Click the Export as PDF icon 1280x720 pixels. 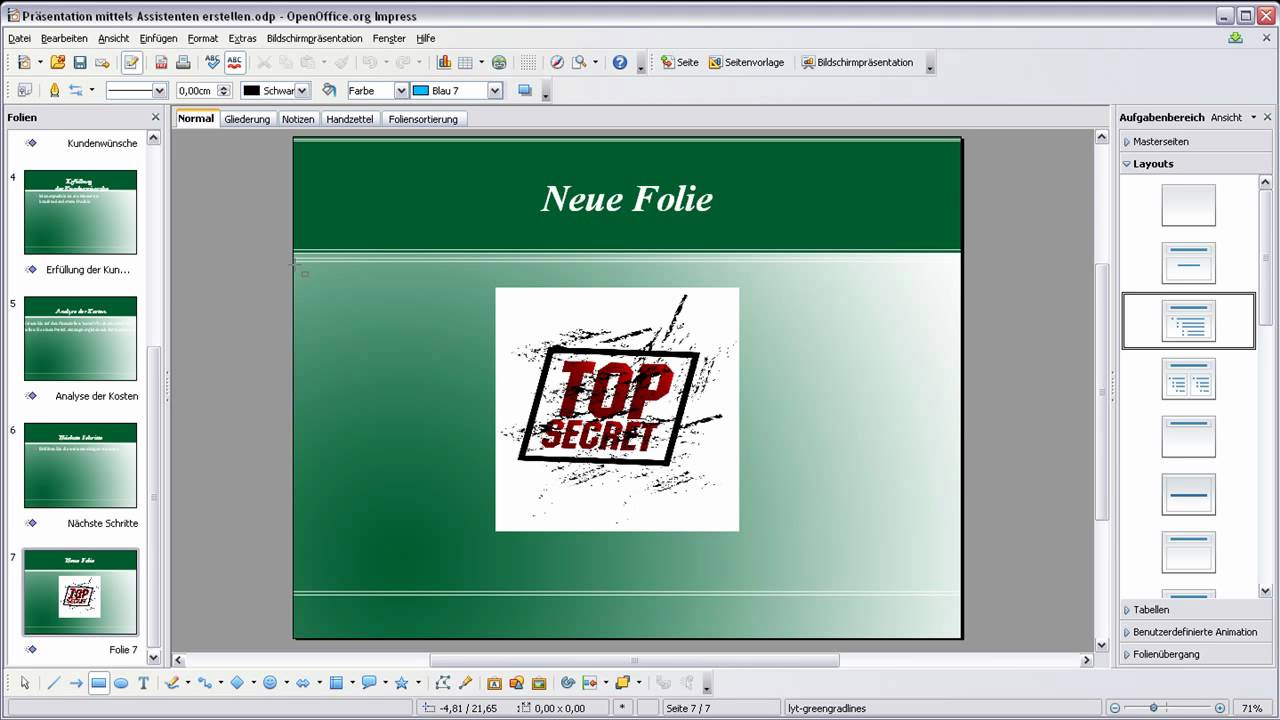pyautogui.click(x=161, y=62)
